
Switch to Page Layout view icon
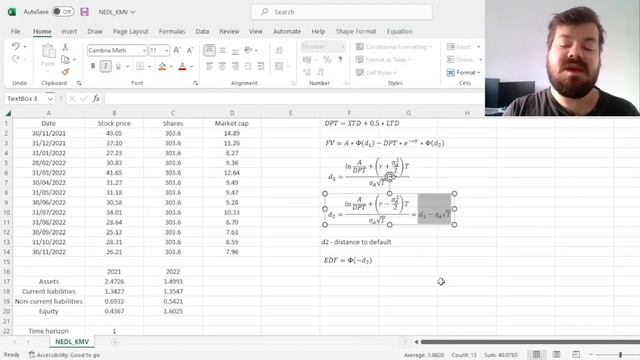point(556,354)
